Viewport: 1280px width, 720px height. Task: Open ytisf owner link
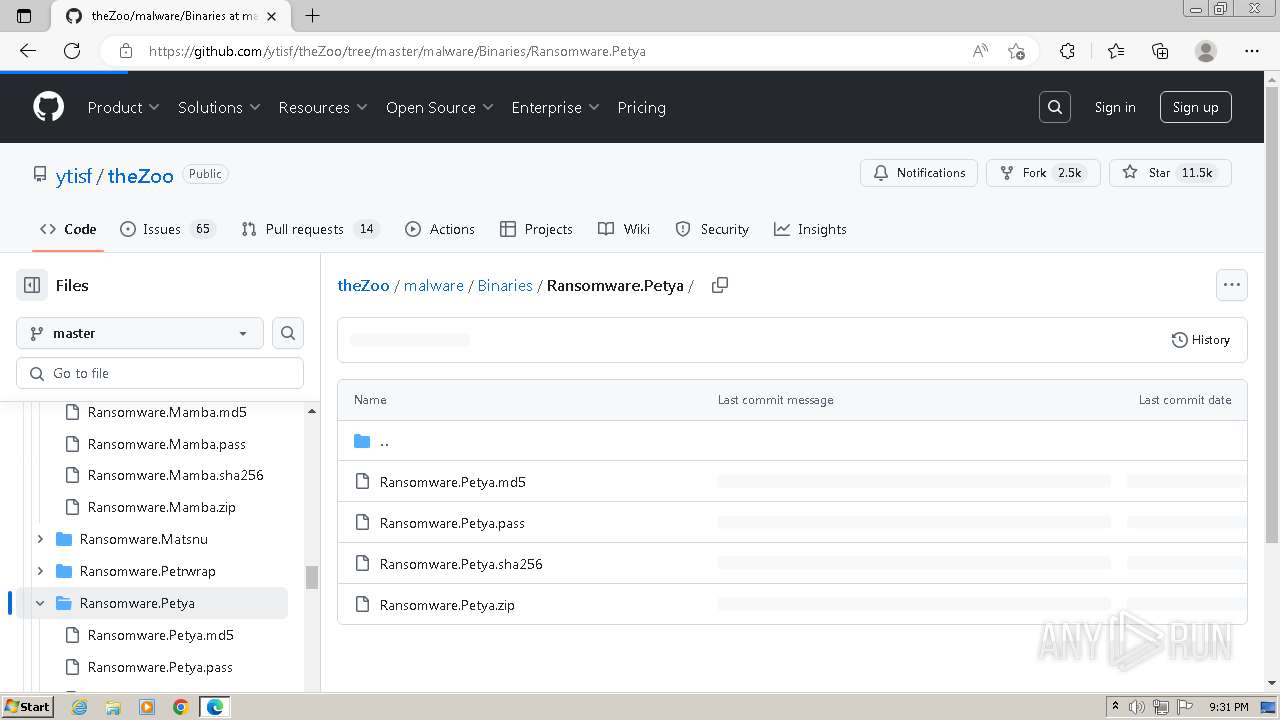(x=74, y=175)
